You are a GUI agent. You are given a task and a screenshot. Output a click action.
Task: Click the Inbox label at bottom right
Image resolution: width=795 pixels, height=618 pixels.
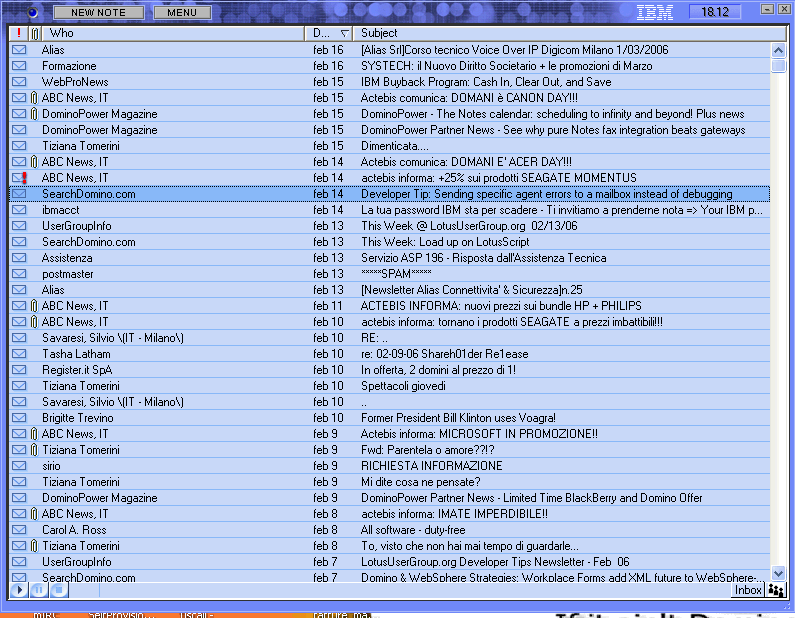coord(748,590)
